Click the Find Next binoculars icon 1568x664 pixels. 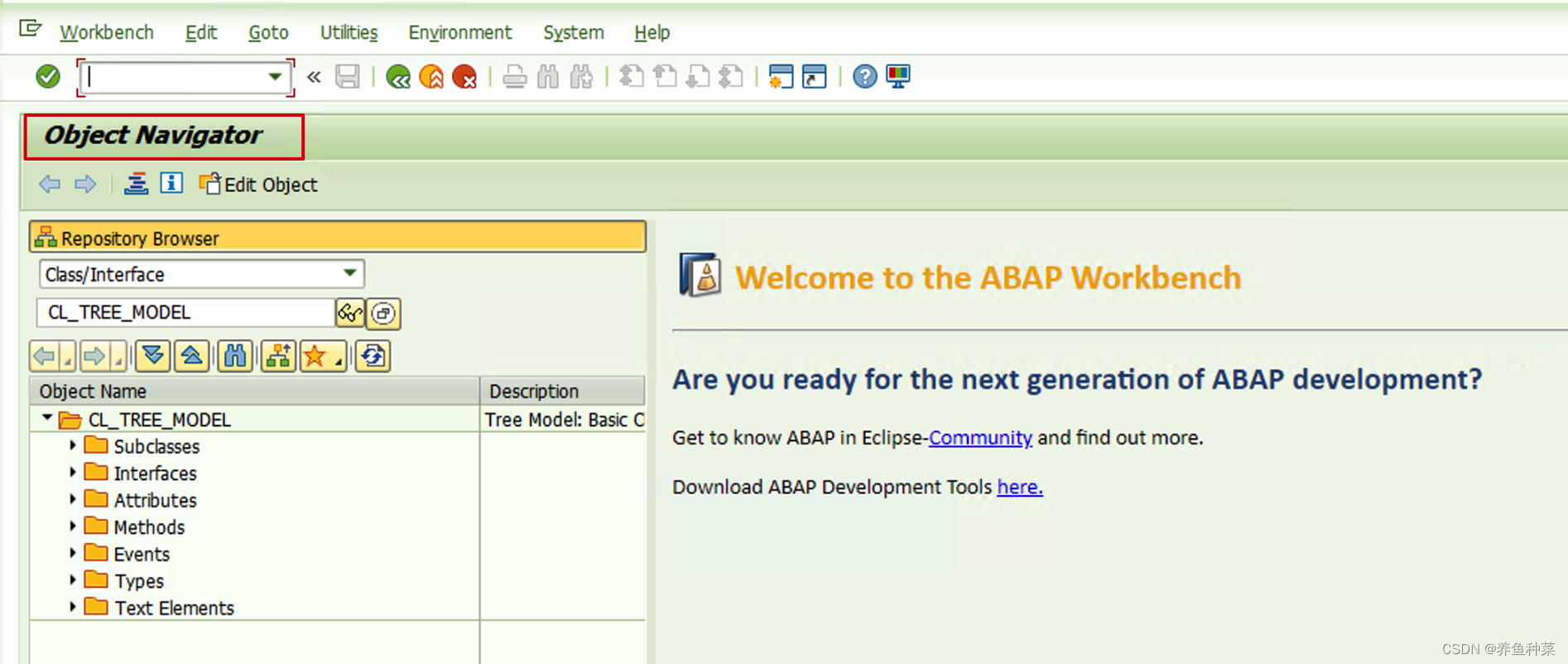581,77
